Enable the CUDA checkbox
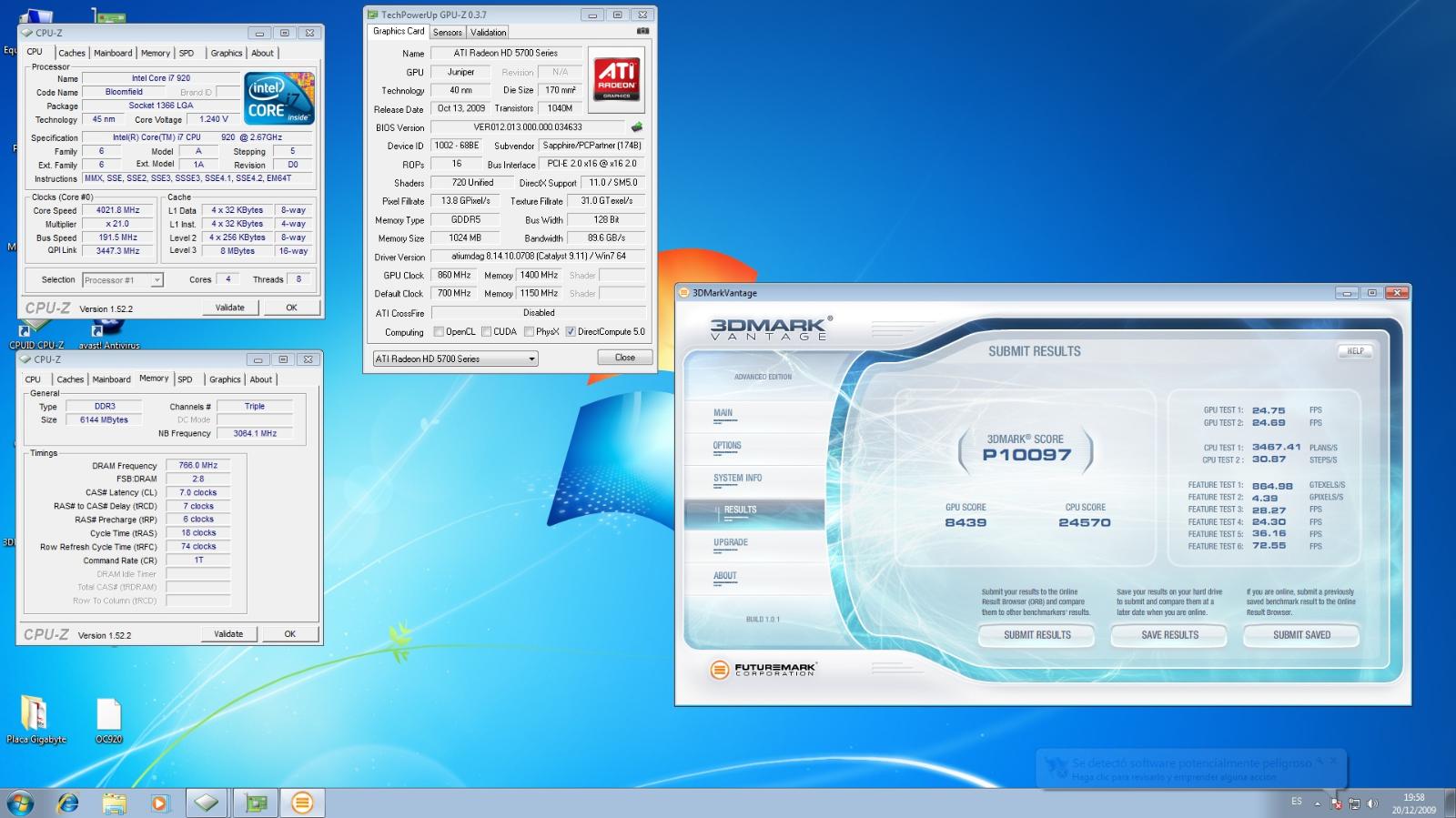This screenshot has width=1456, height=818. click(x=486, y=332)
